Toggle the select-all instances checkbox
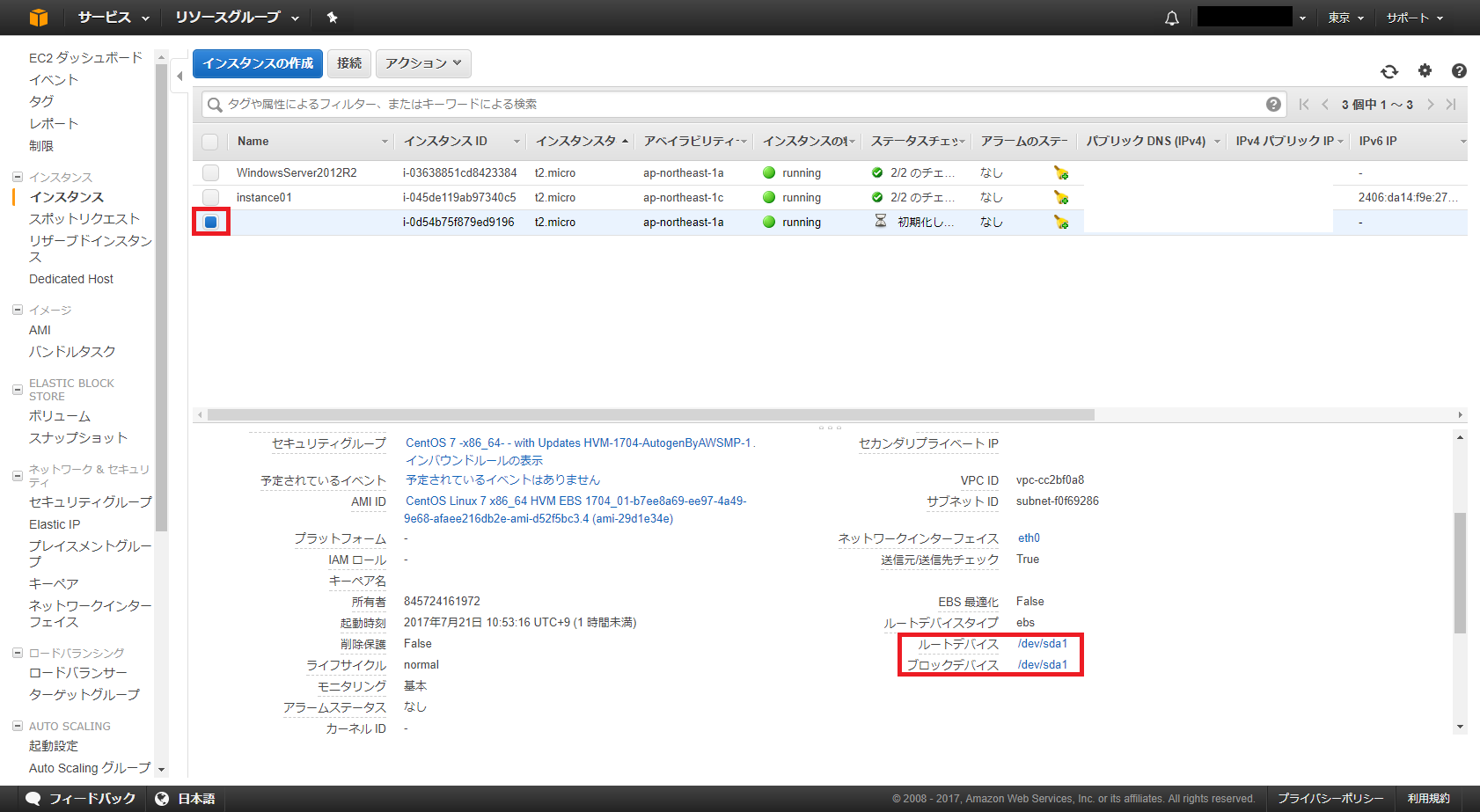 210,142
